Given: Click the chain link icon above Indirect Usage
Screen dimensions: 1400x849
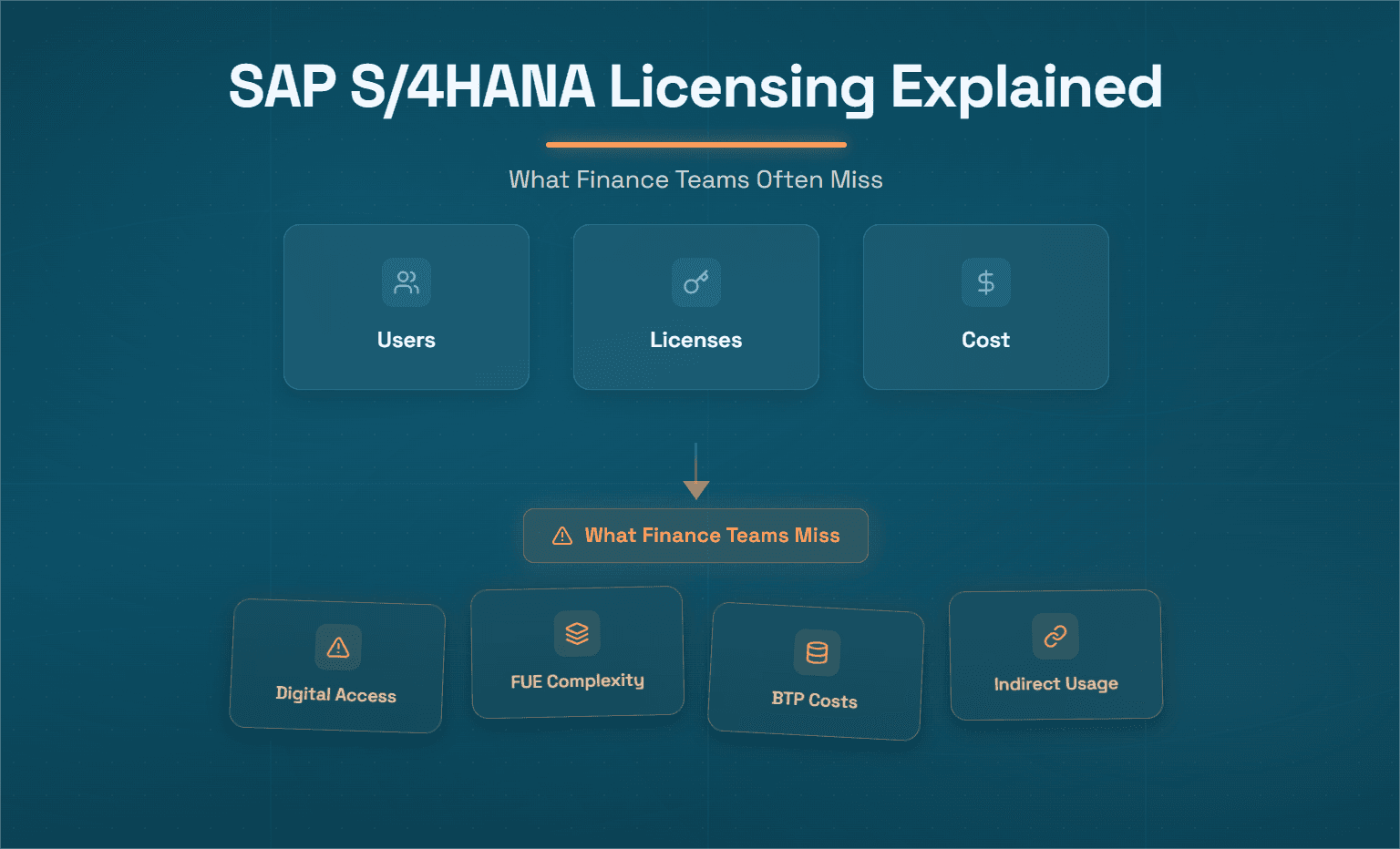Looking at the screenshot, I should 1055,636.
